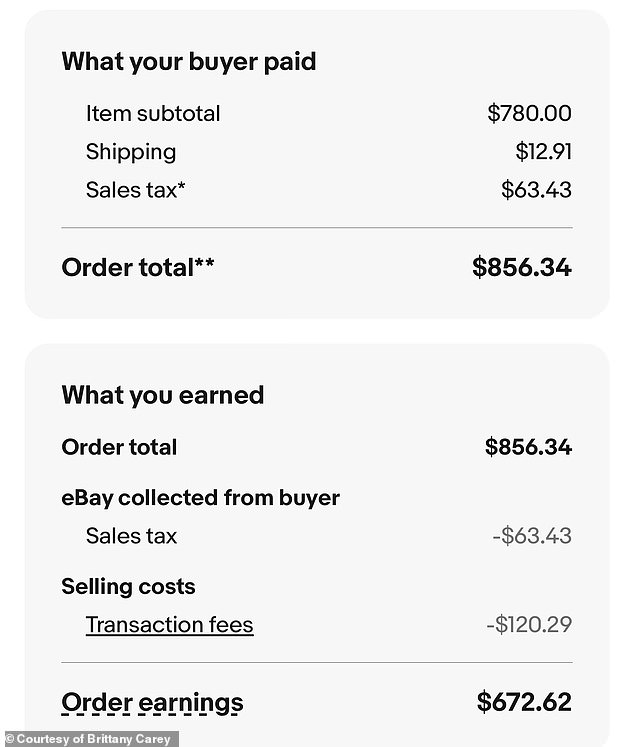Click Sales tax* in buyer paid section
This screenshot has width=634, height=747.
(x=135, y=190)
